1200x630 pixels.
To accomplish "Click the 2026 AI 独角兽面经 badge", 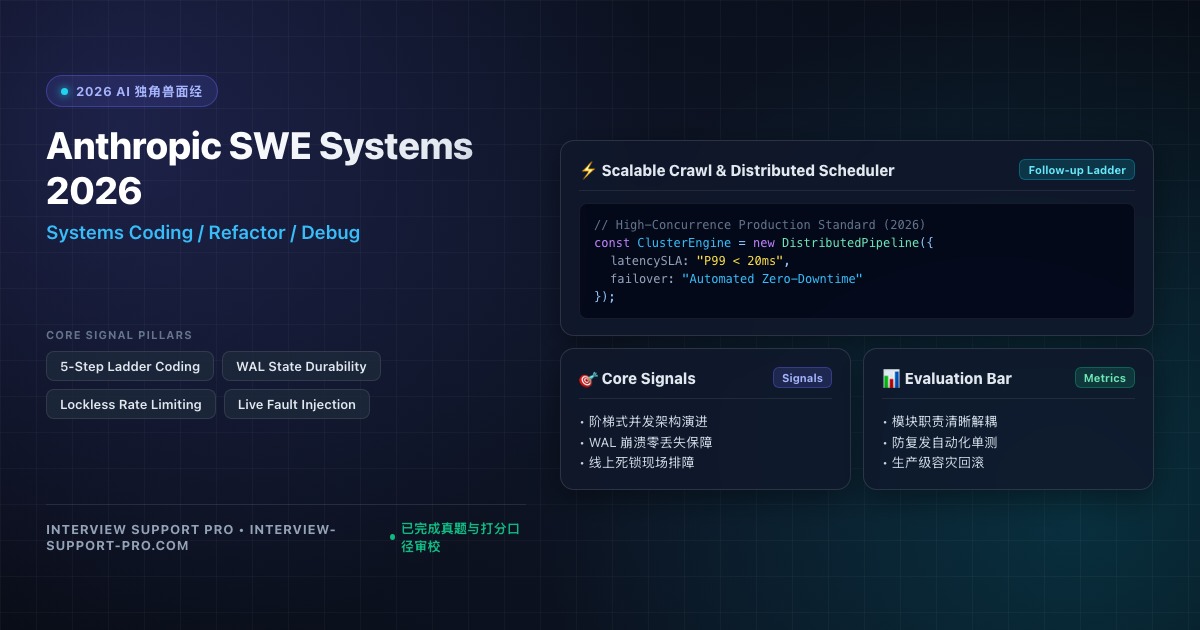I will click(x=132, y=91).
